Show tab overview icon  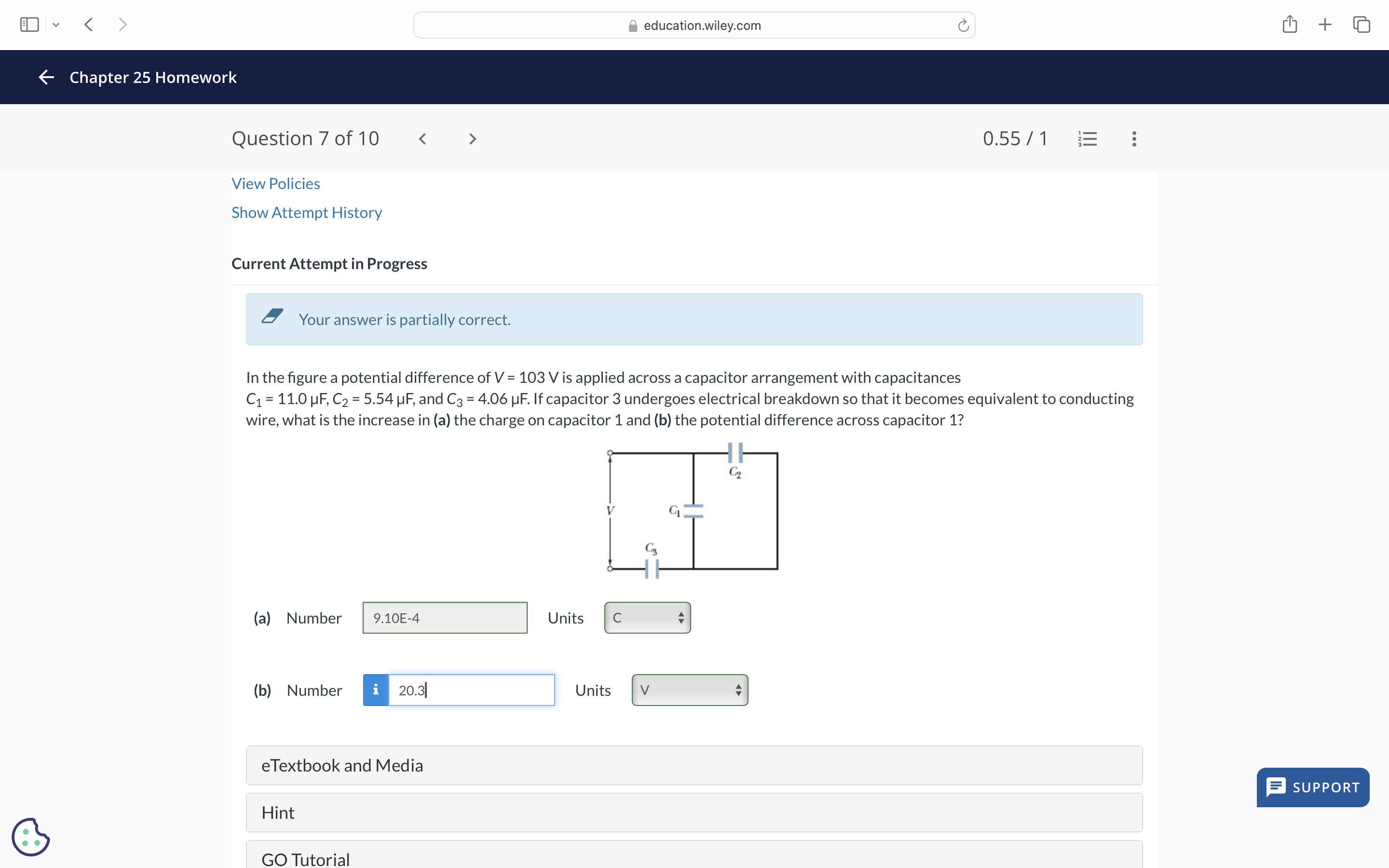click(x=1362, y=25)
